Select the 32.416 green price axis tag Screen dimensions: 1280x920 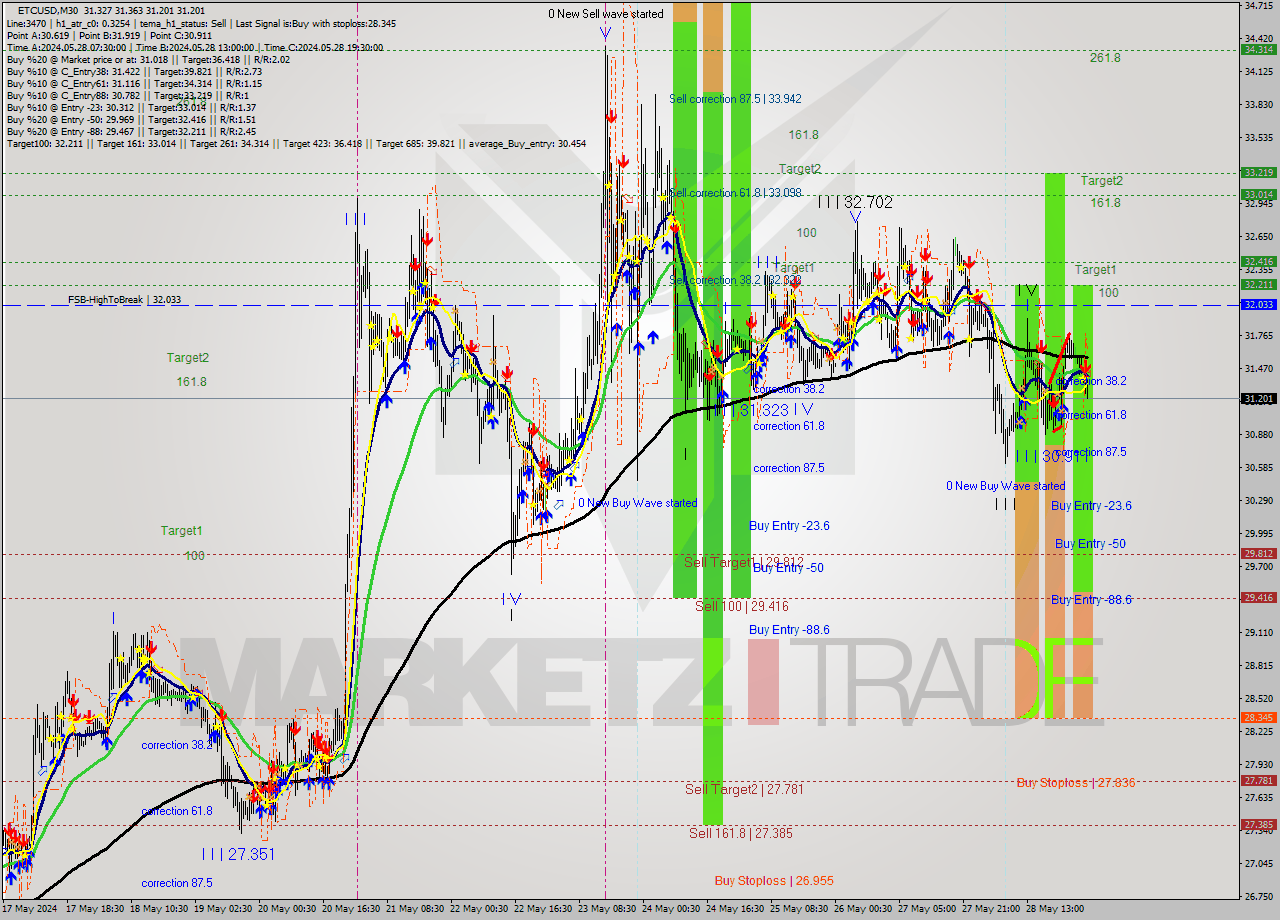click(x=1258, y=261)
